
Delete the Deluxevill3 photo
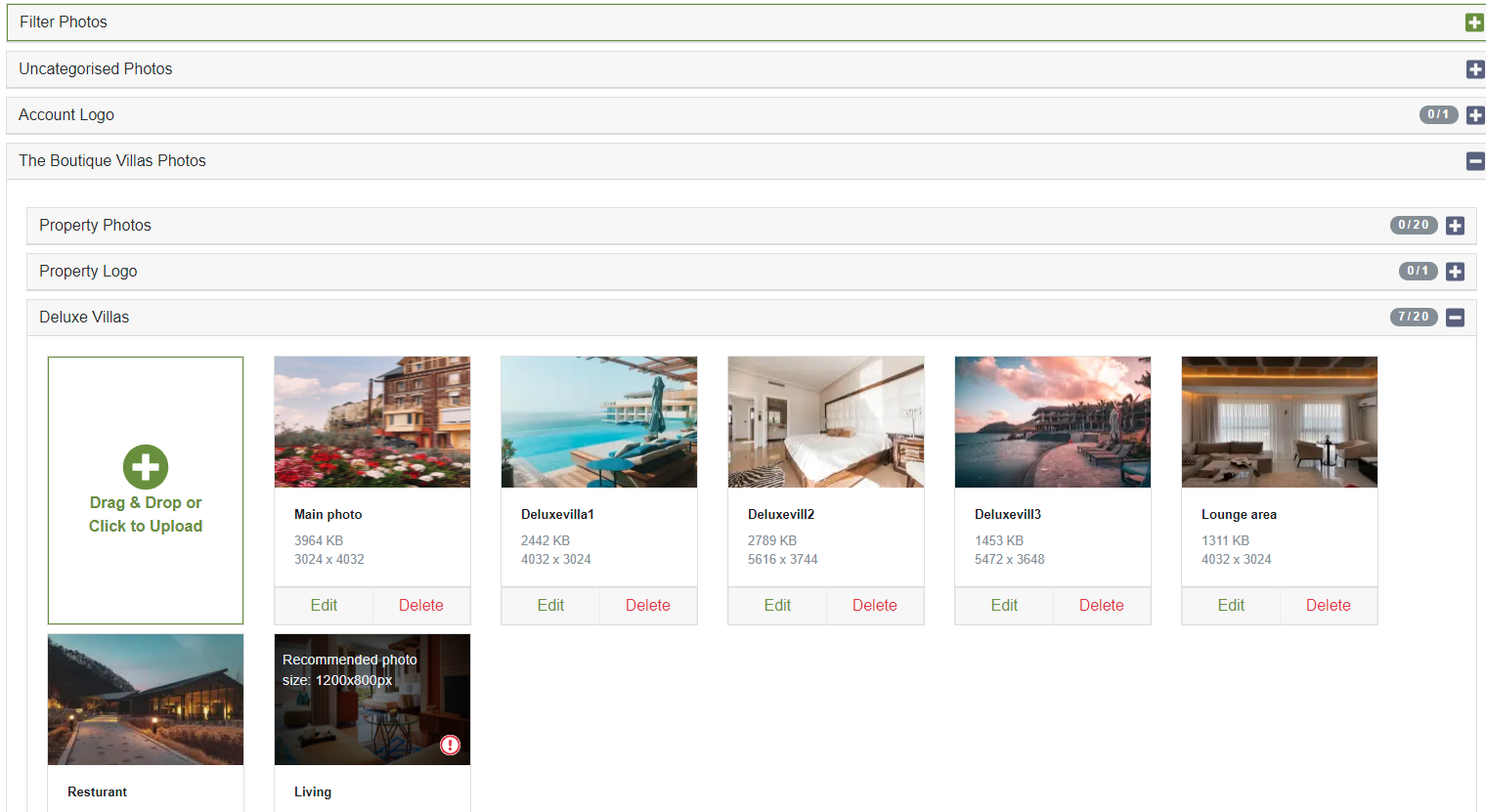pos(1102,605)
